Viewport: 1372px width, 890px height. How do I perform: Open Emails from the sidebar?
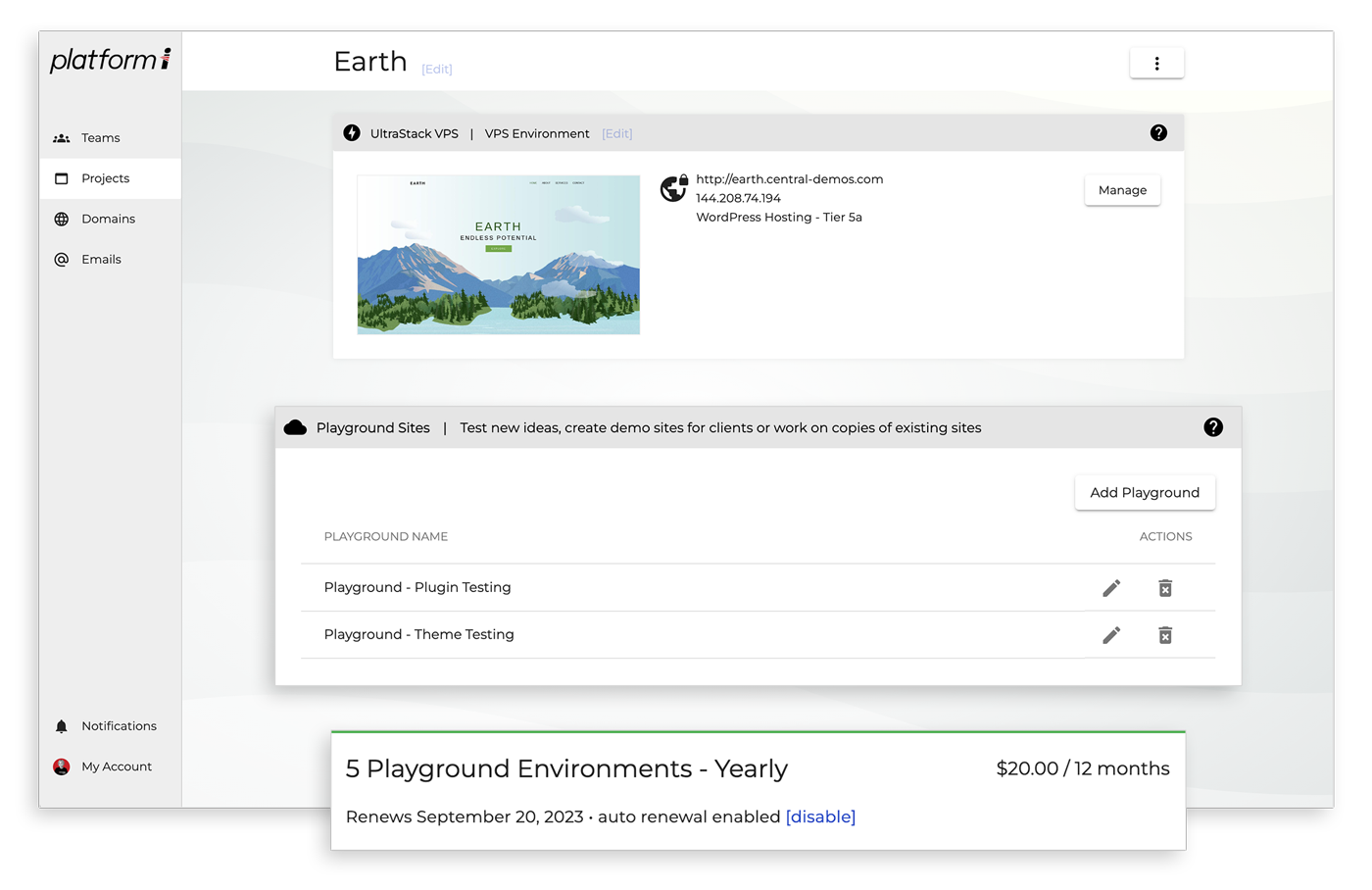(101, 260)
